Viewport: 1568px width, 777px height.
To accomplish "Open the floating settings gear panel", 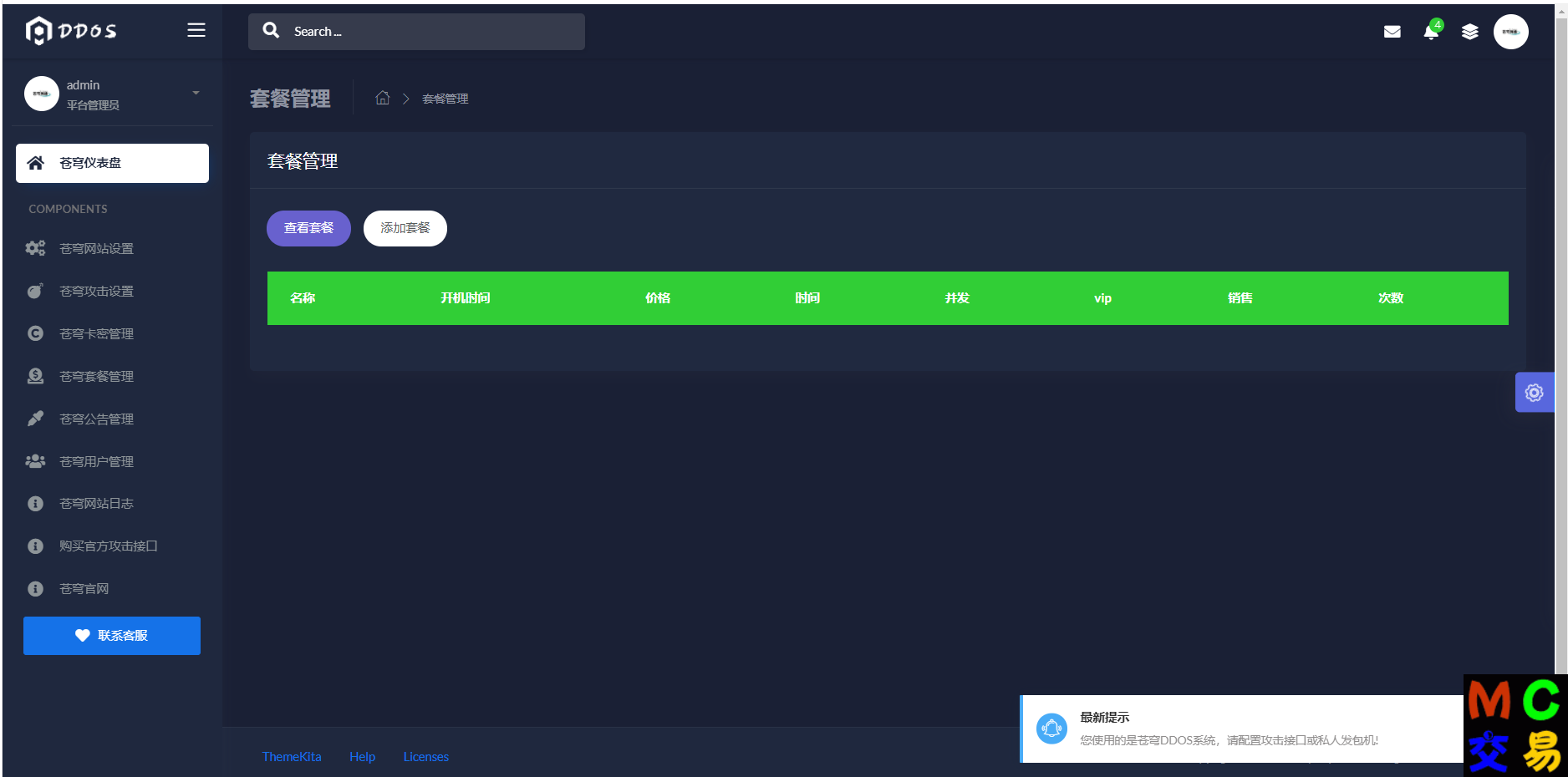I will [1535, 393].
